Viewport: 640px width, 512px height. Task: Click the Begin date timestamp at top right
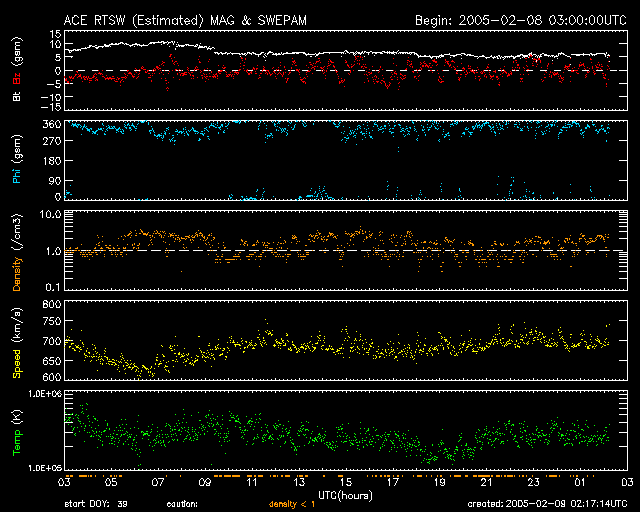(516, 20)
